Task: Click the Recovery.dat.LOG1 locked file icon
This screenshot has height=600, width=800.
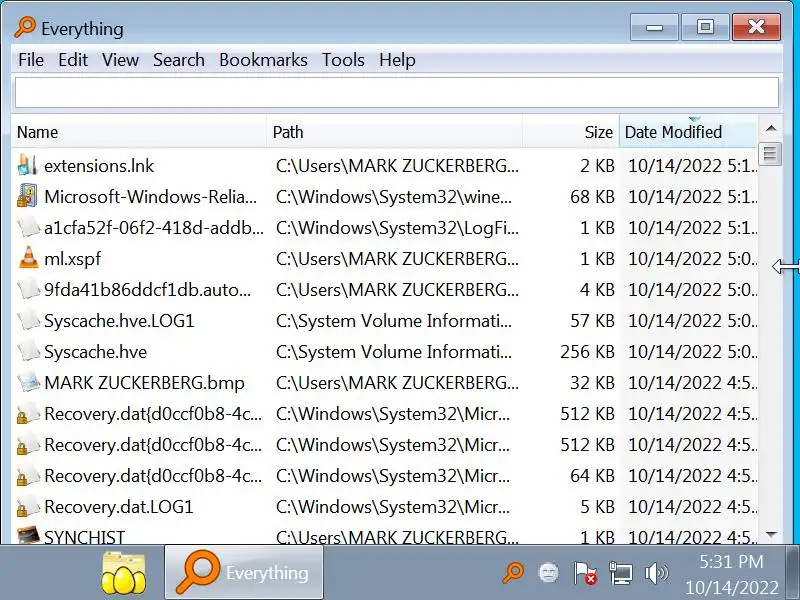Action: (28, 507)
